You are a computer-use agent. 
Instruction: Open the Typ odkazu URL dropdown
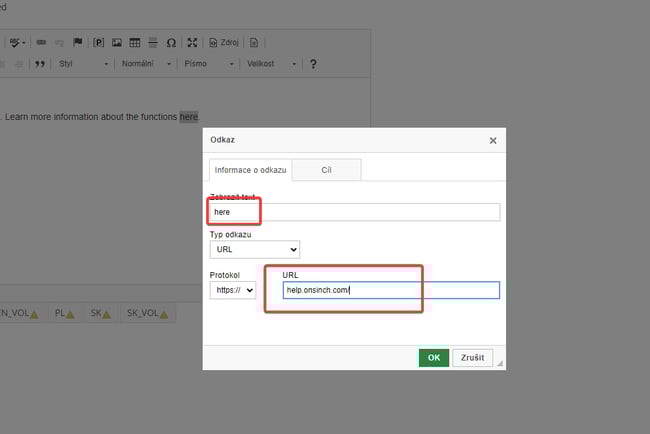pyautogui.click(x=255, y=250)
